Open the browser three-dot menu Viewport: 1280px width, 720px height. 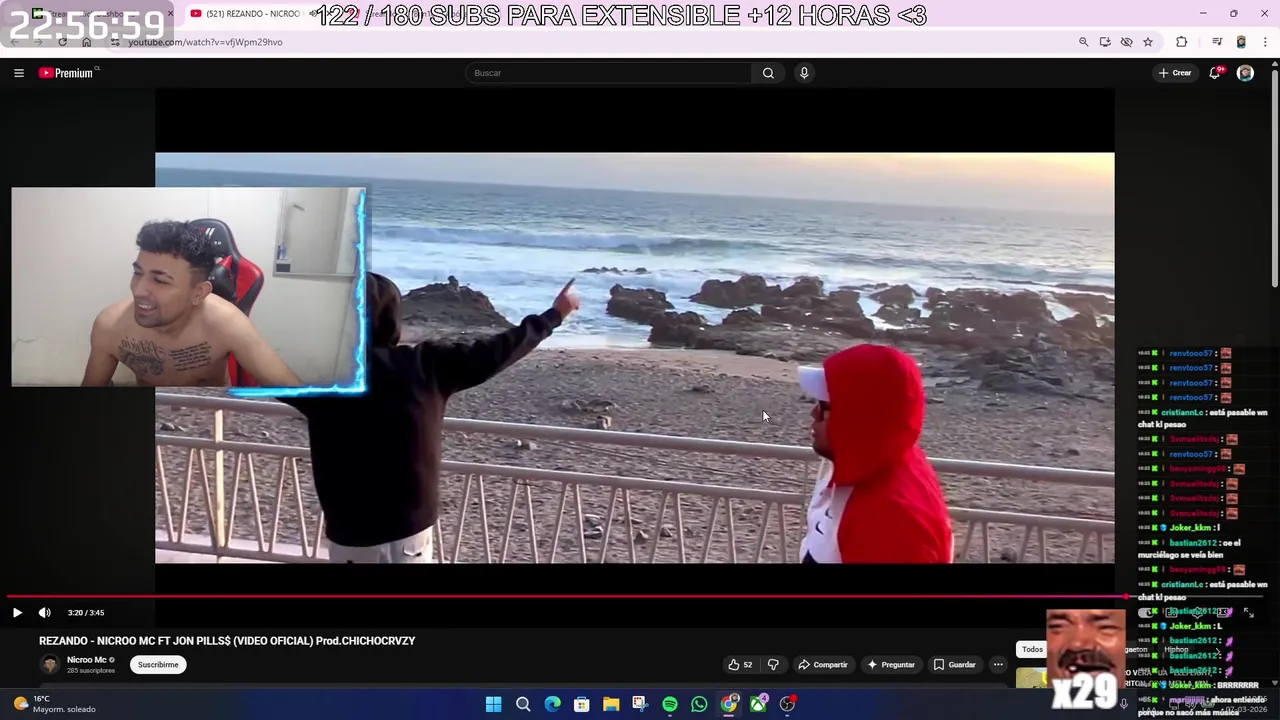(1265, 42)
